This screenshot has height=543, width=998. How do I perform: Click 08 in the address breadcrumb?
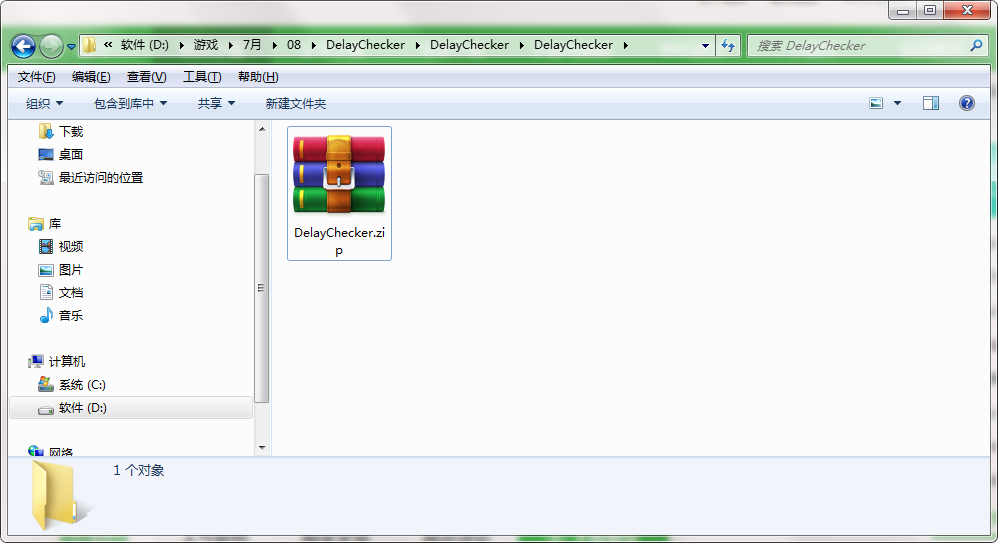point(293,45)
